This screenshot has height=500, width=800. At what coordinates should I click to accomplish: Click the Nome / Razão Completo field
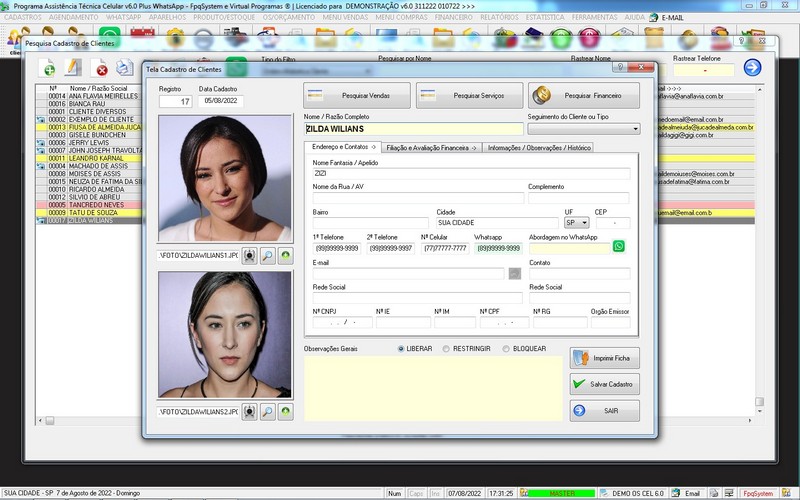pos(414,129)
